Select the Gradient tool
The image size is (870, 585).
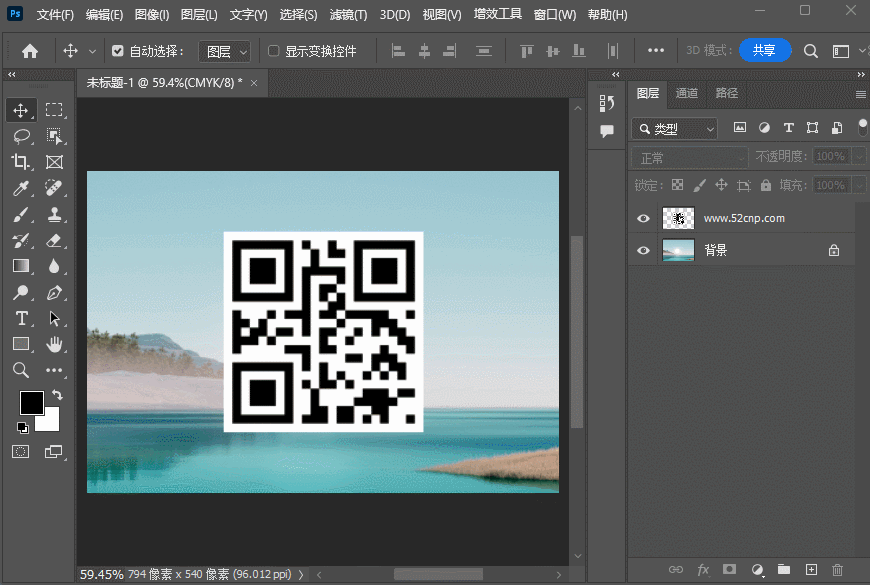(x=21, y=266)
